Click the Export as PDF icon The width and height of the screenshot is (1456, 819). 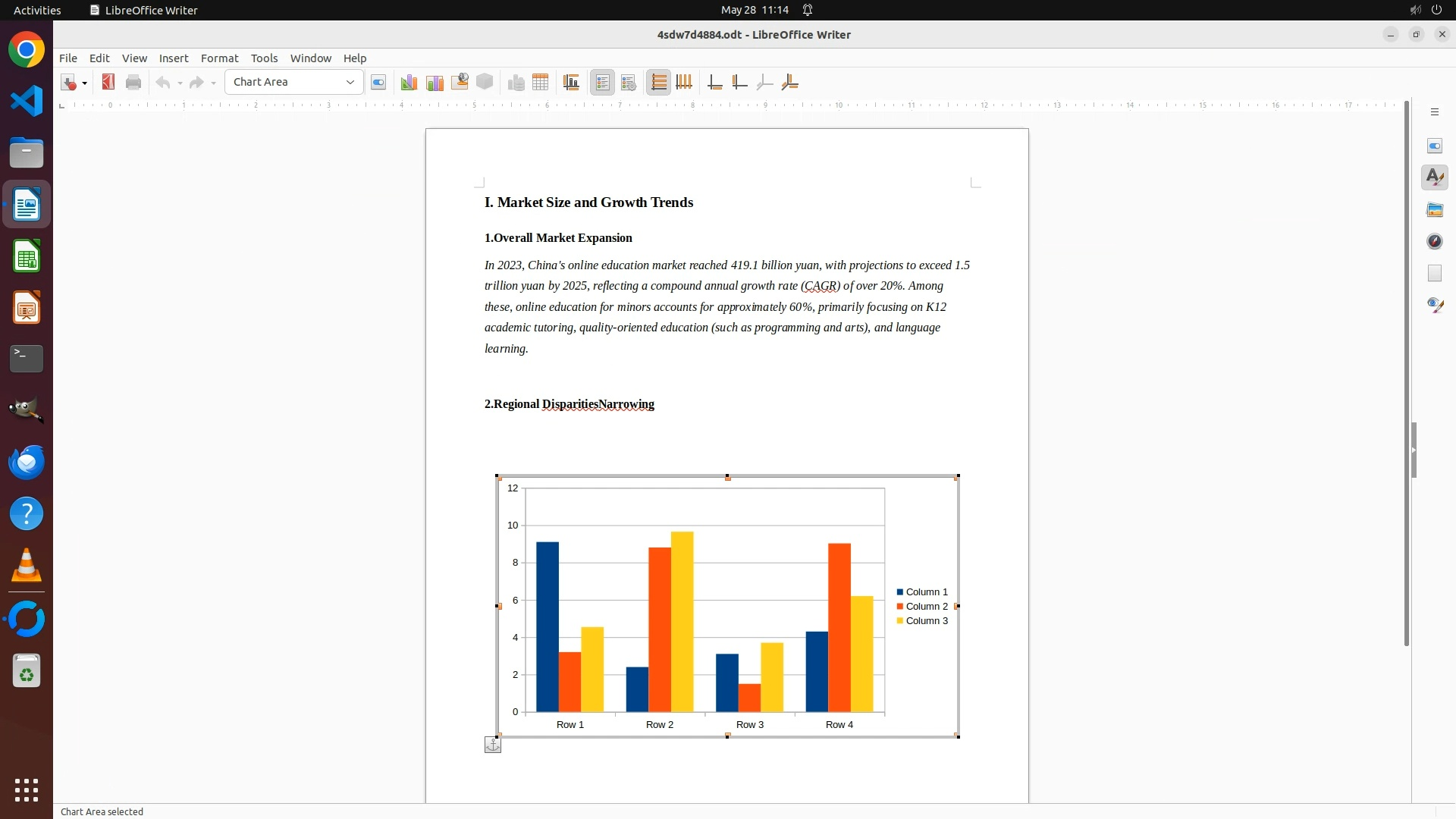pyautogui.click(x=108, y=82)
